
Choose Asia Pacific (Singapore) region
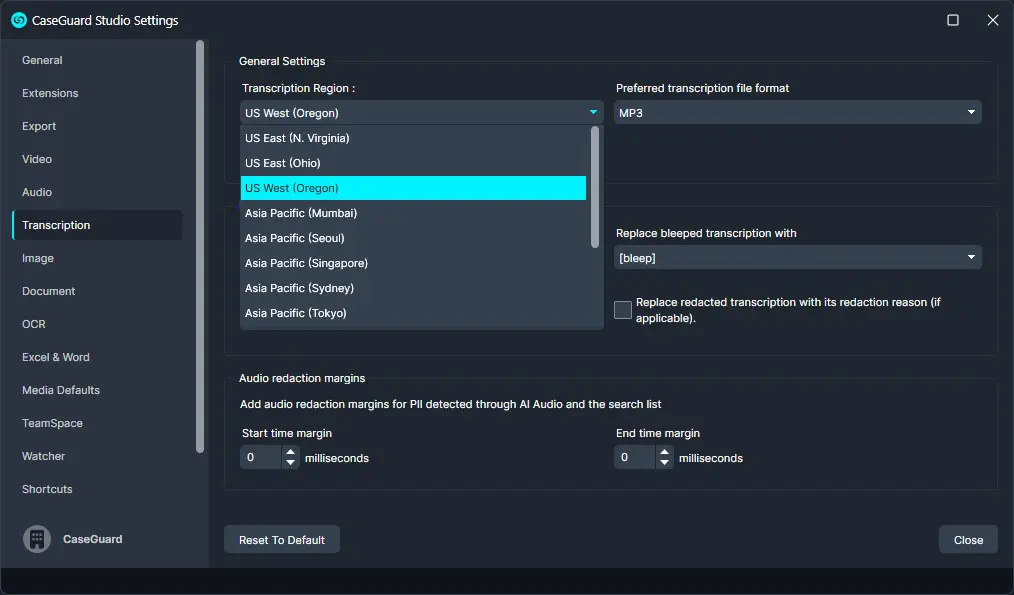[413, 263]
